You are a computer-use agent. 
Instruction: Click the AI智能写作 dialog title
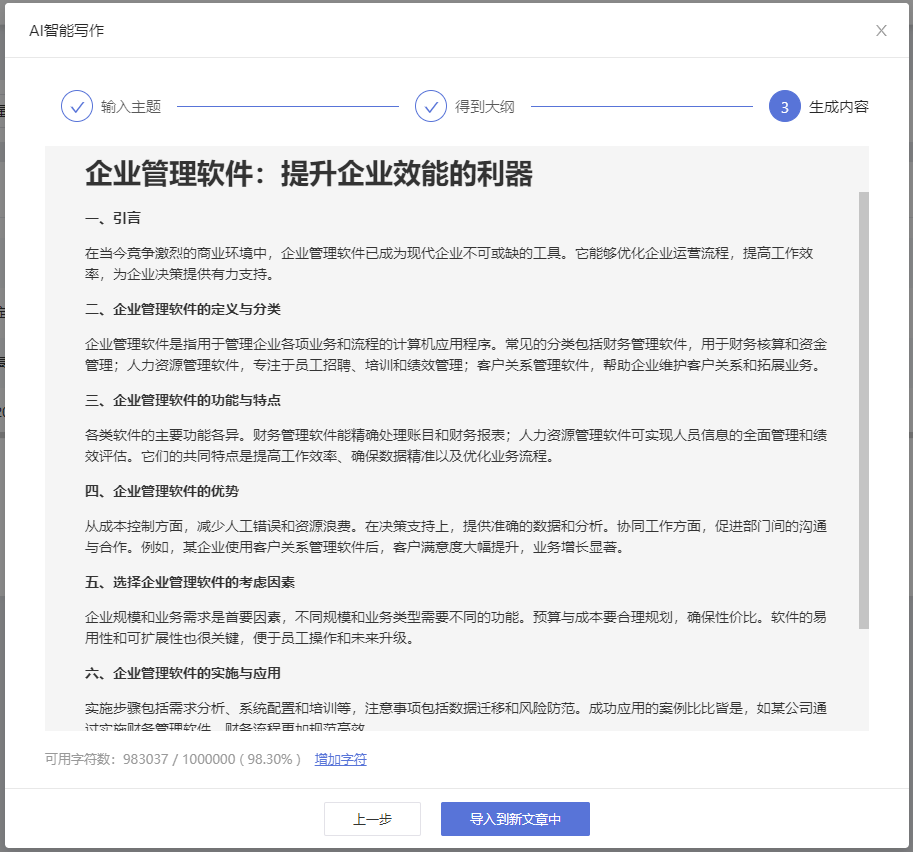67,30
